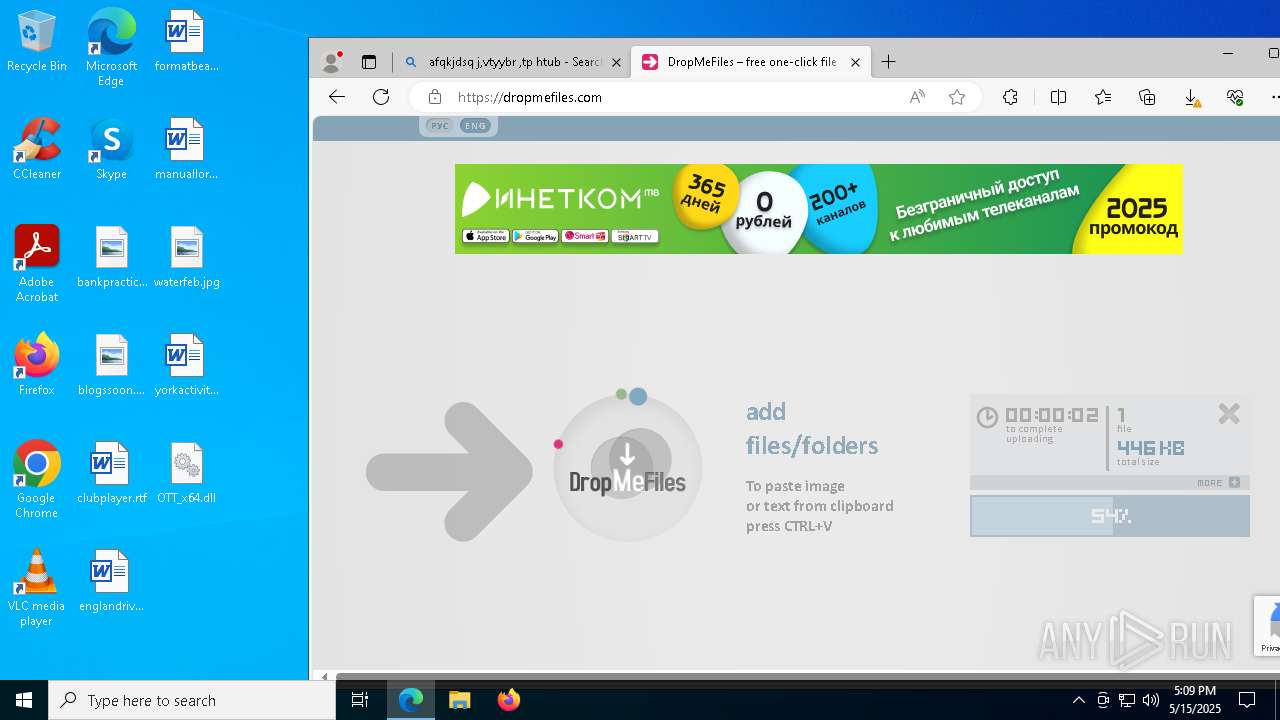This screenshot has height=720, width=1280.
Task: Open the Windows Start menu
Action: point(24,700)
